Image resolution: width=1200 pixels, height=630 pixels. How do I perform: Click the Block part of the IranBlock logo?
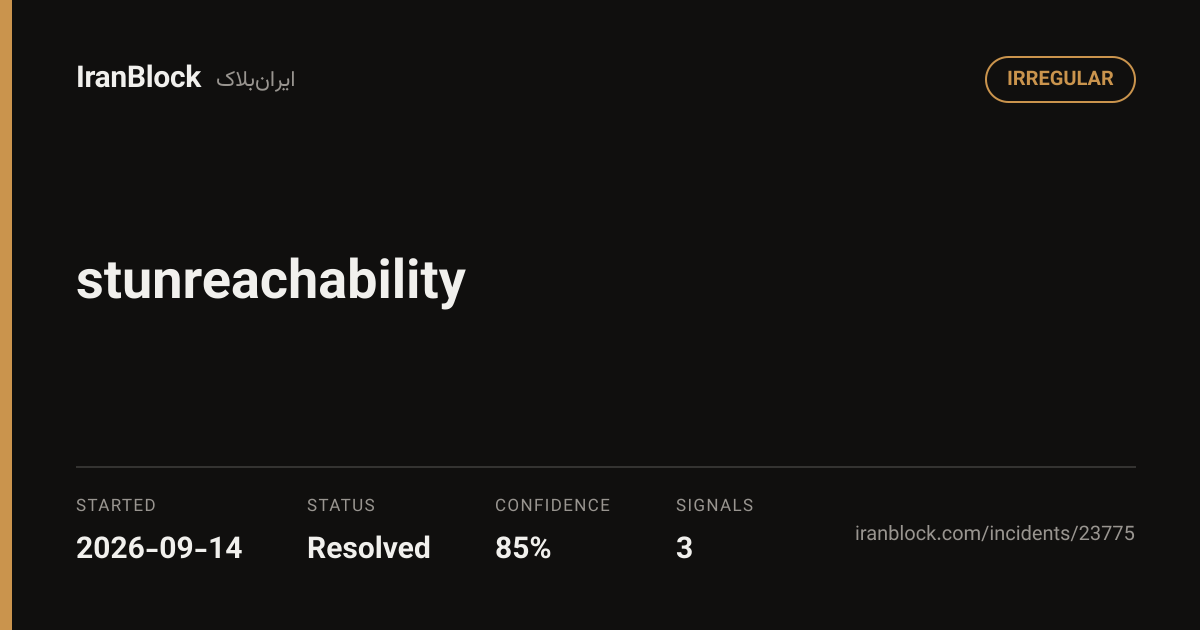pyautogui.click(x=169, y=78)
